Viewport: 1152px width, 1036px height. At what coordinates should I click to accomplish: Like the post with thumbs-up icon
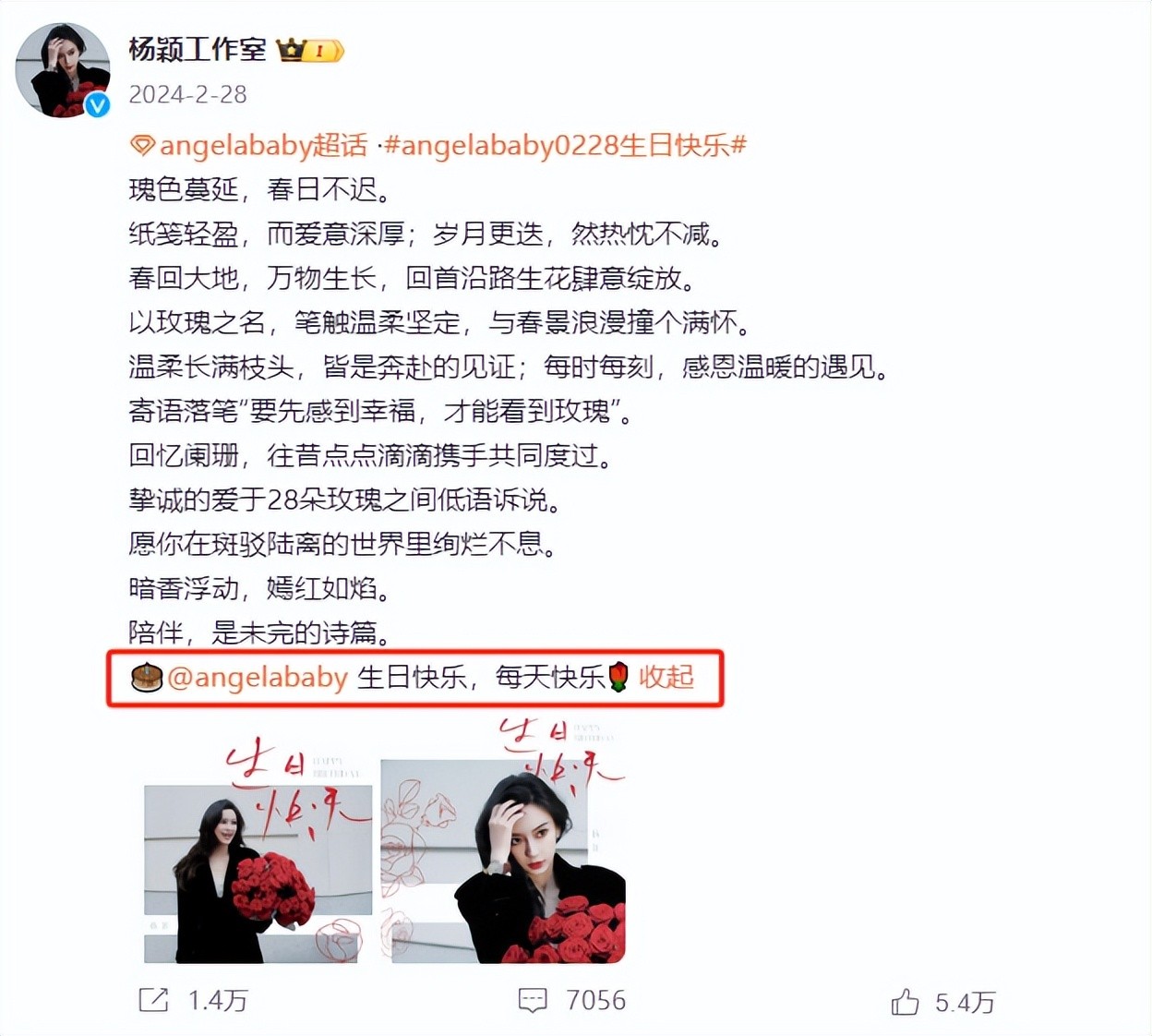pos(905,1002)
